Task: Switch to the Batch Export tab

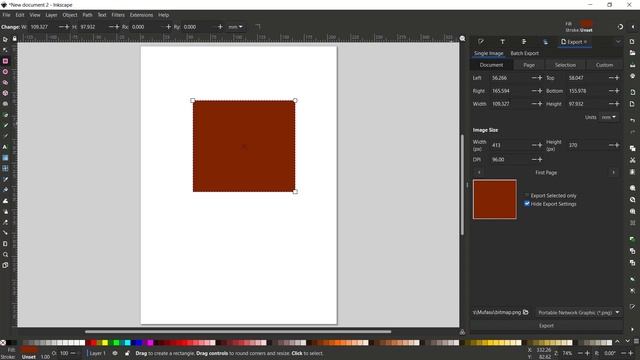Action: pyautogui.click(x=524, y=53)
